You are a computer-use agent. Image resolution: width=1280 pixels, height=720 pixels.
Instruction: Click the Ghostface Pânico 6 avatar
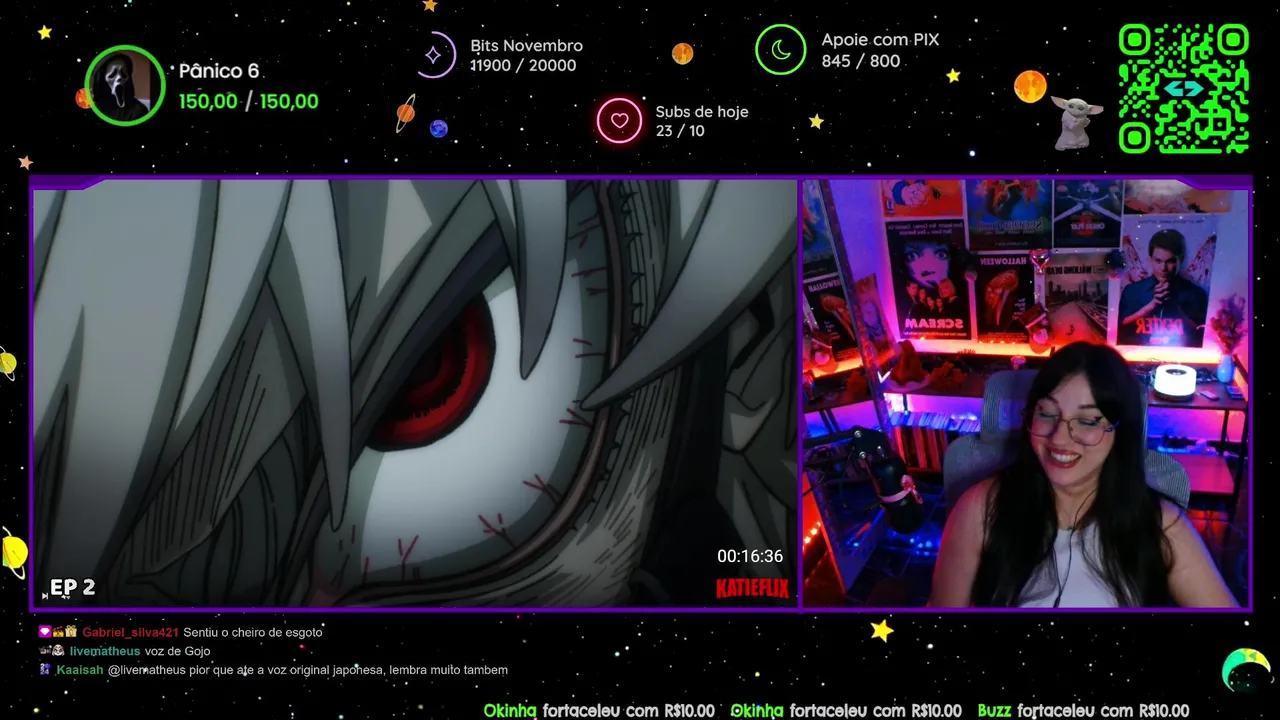pos(125,85)
